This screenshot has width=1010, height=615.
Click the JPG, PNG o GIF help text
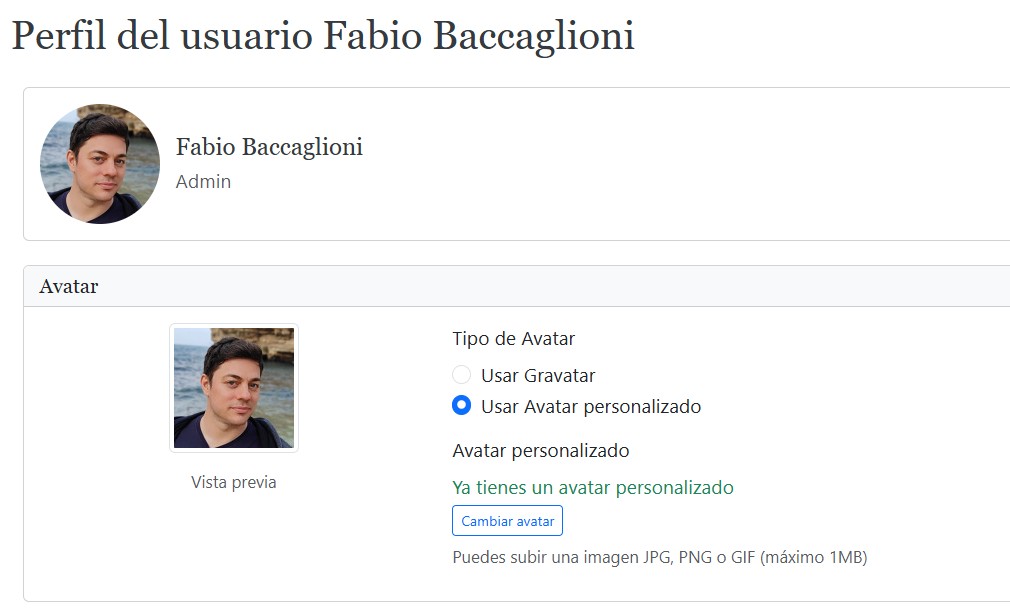click(x=660, y=557)
